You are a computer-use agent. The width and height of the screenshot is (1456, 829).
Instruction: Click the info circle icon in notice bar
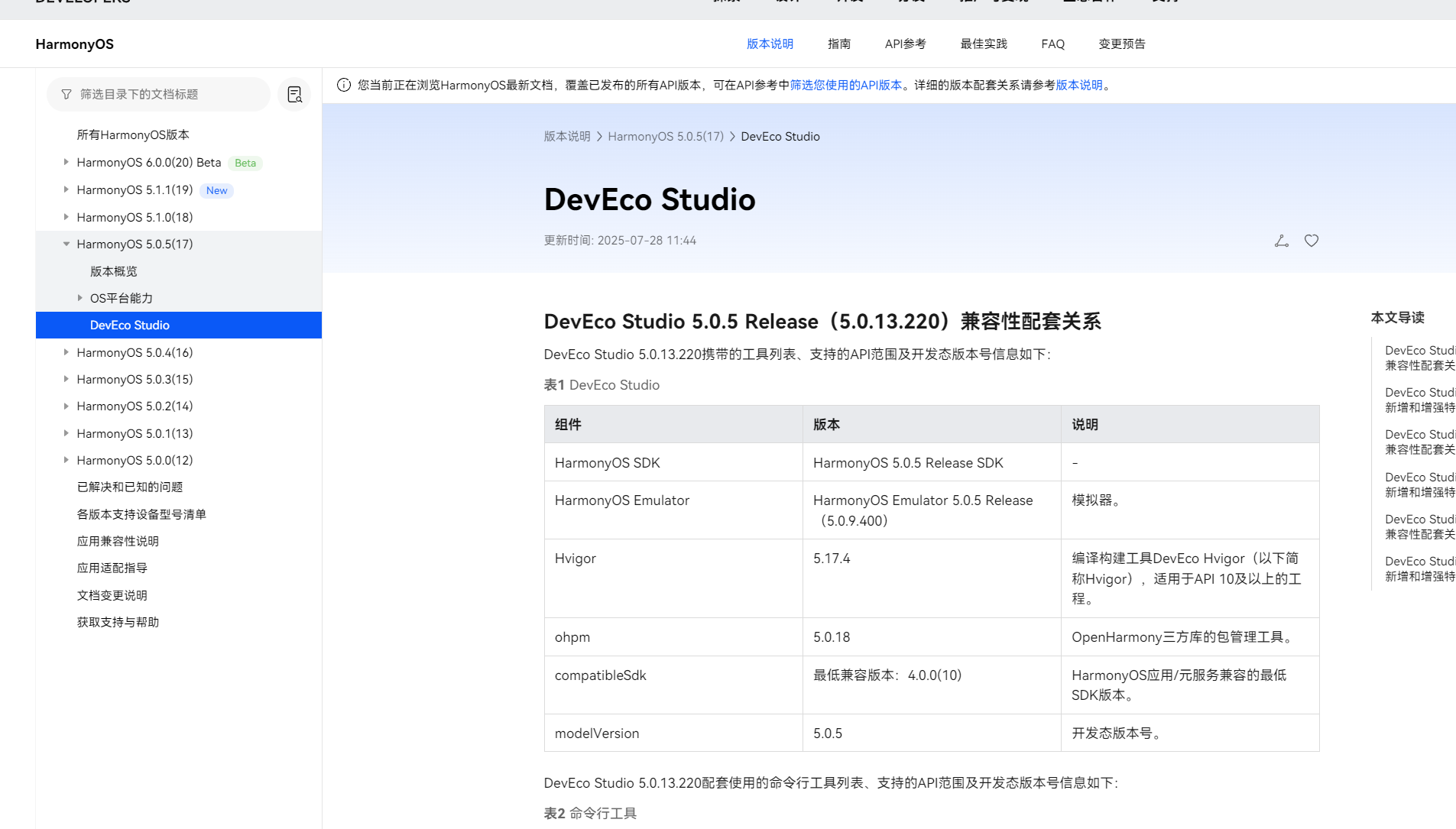click(x=344, y=85)
